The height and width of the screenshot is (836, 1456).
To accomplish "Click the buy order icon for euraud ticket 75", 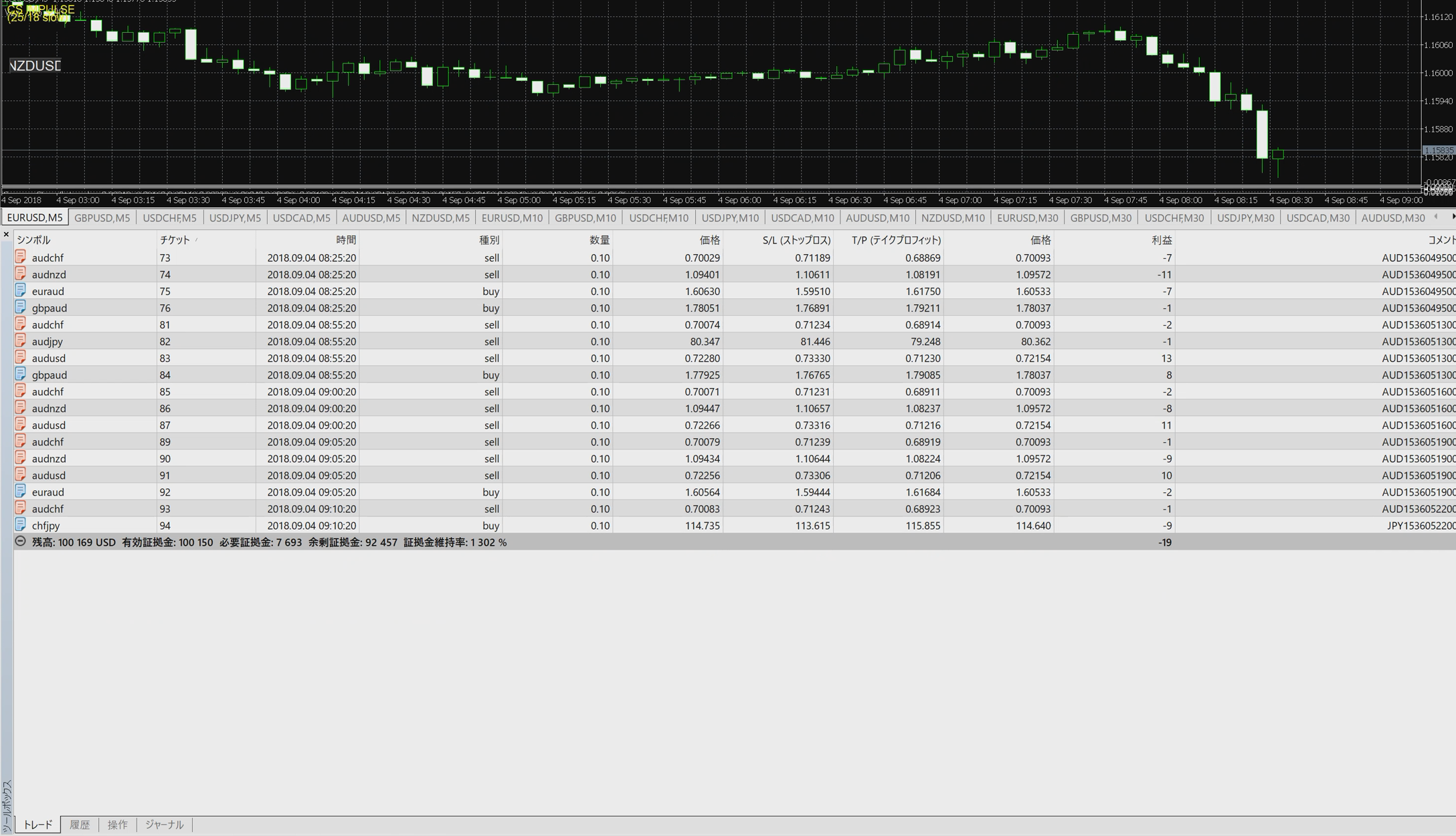I will click(x=21, y=290).
